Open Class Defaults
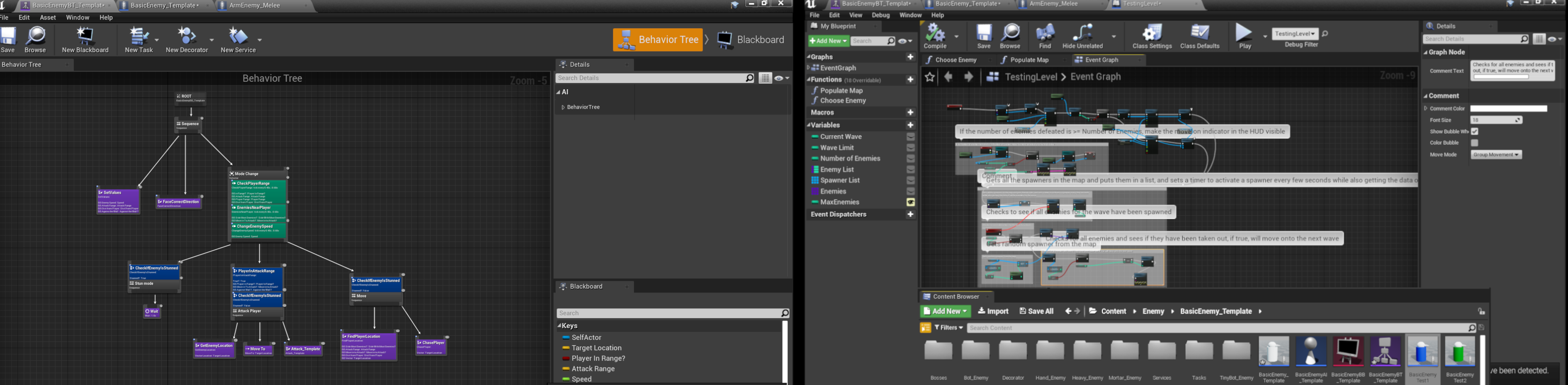This screenshot has width=1568, height=385. 1200,37
